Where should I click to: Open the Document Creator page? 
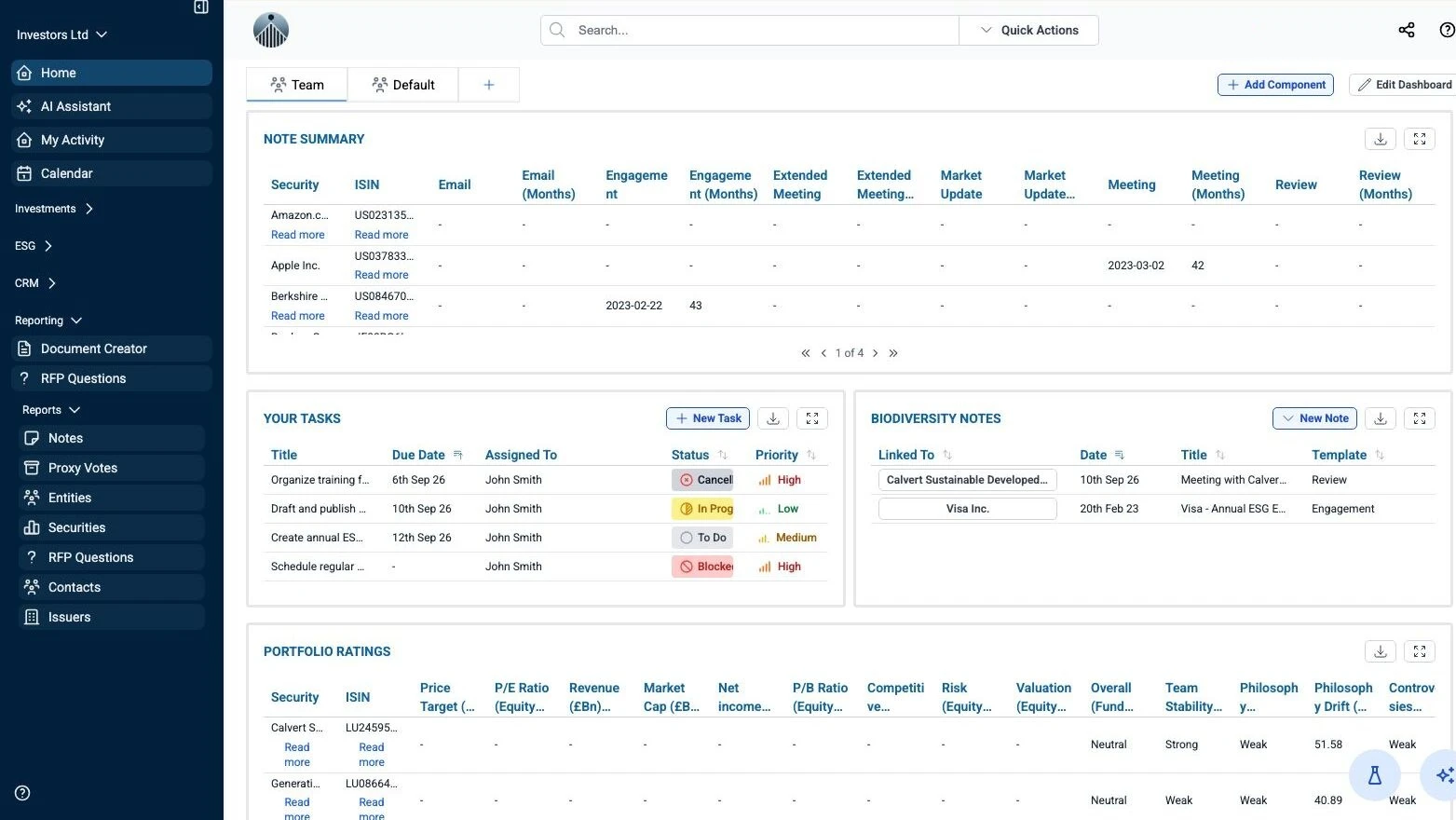tap(112, 348)
